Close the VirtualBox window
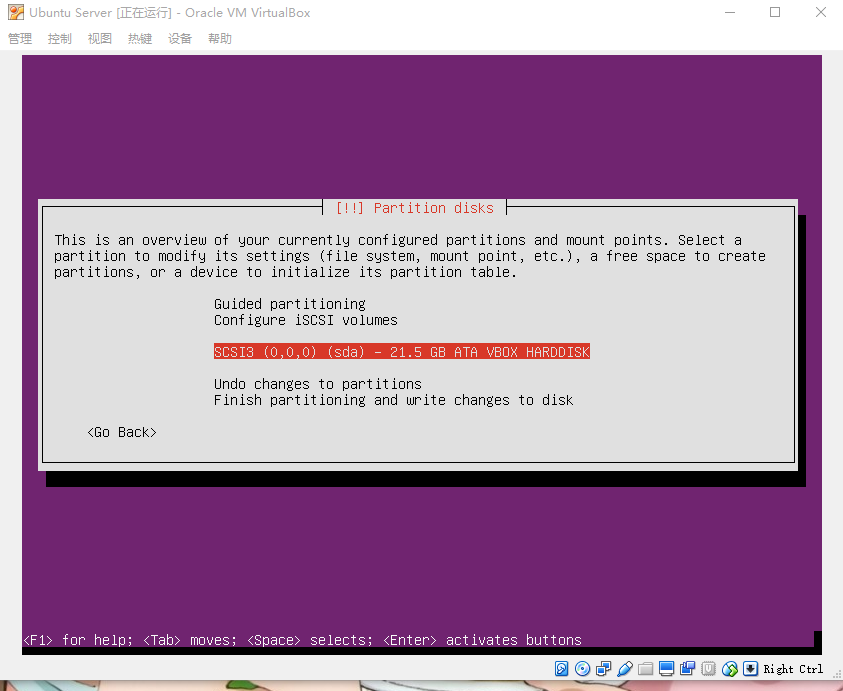The width and height of the screenshot is (843, 691). (820, 12)
